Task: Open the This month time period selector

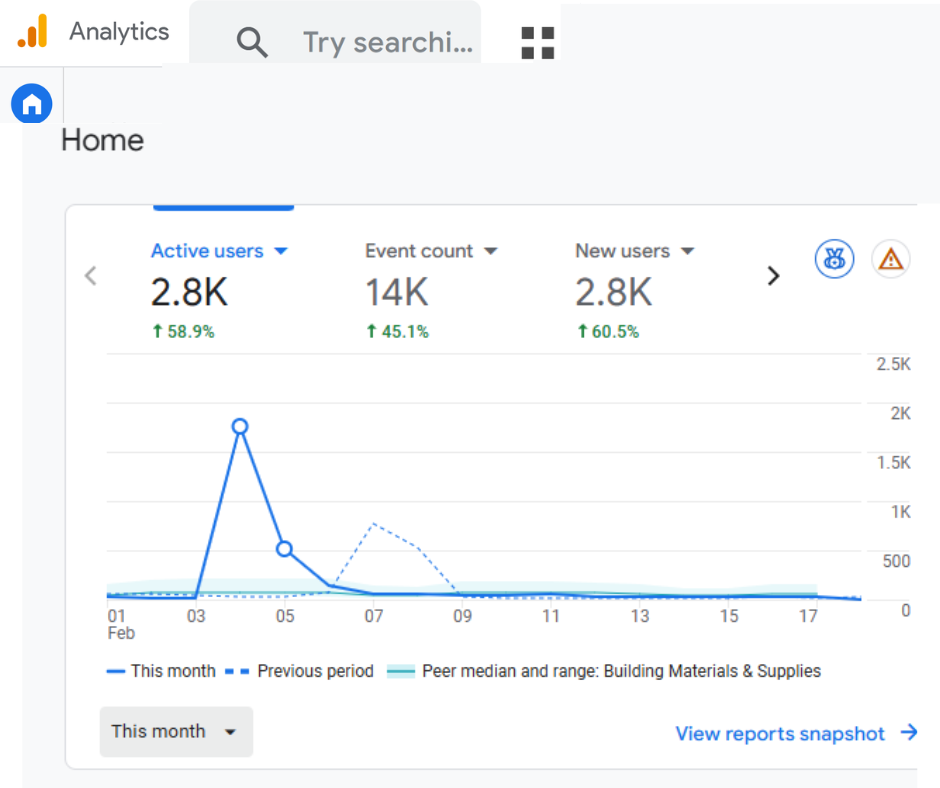Action: (175, 731)
